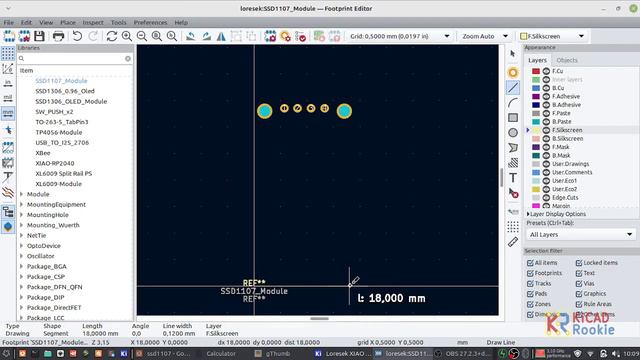
Task: Click the Refresh view icon
Action: (111, 36)
